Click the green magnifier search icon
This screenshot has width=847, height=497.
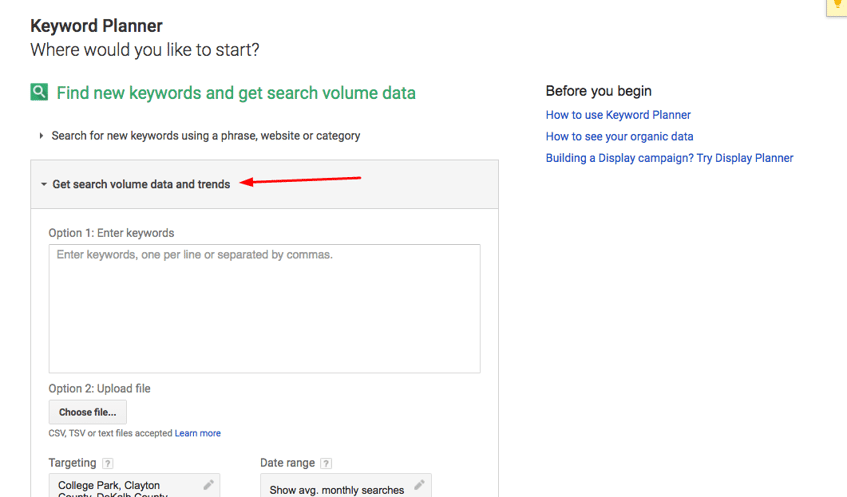coord(39,92)
